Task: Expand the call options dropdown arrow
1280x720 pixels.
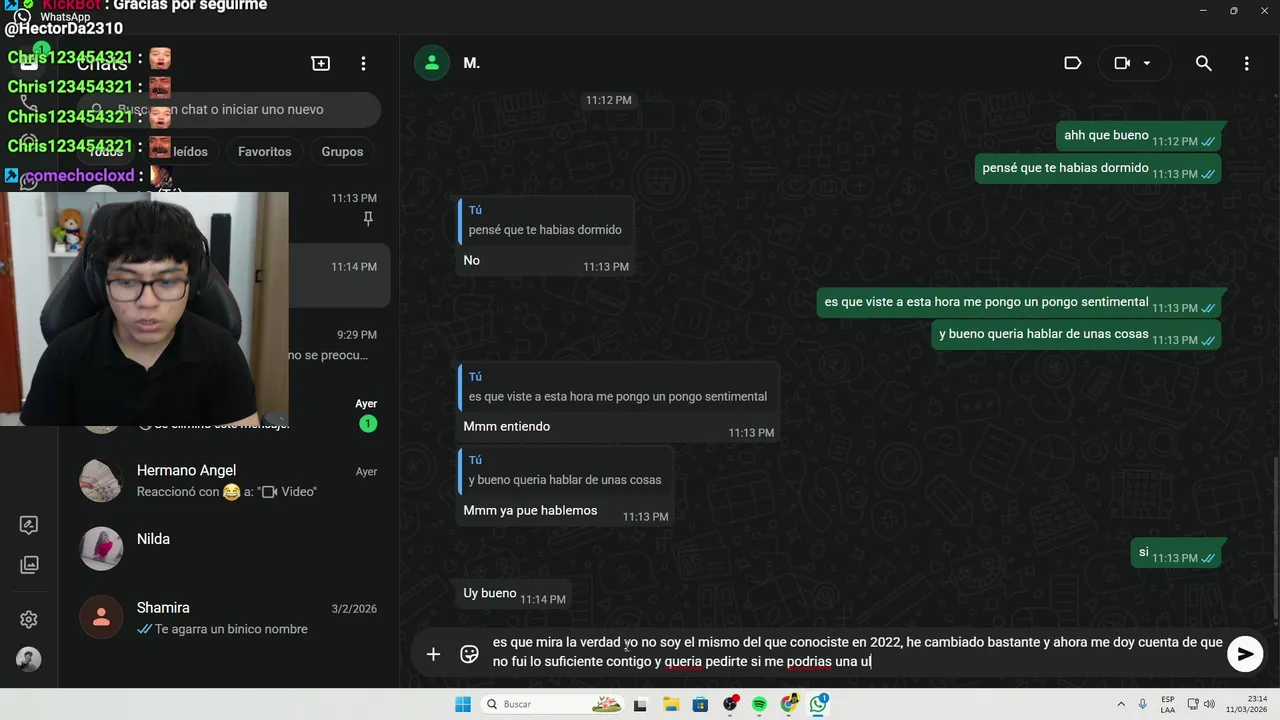Action: 1147,63
